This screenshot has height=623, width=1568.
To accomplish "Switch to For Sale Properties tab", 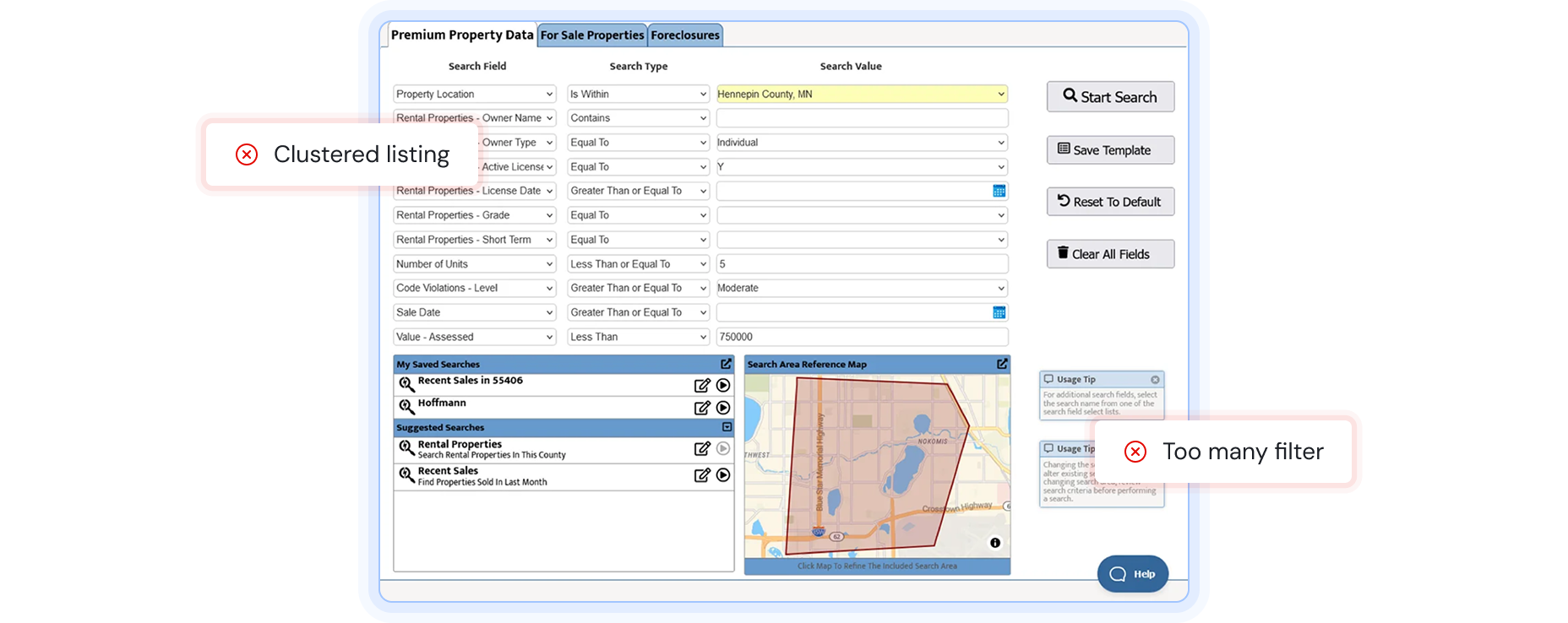I will [592, 35].
